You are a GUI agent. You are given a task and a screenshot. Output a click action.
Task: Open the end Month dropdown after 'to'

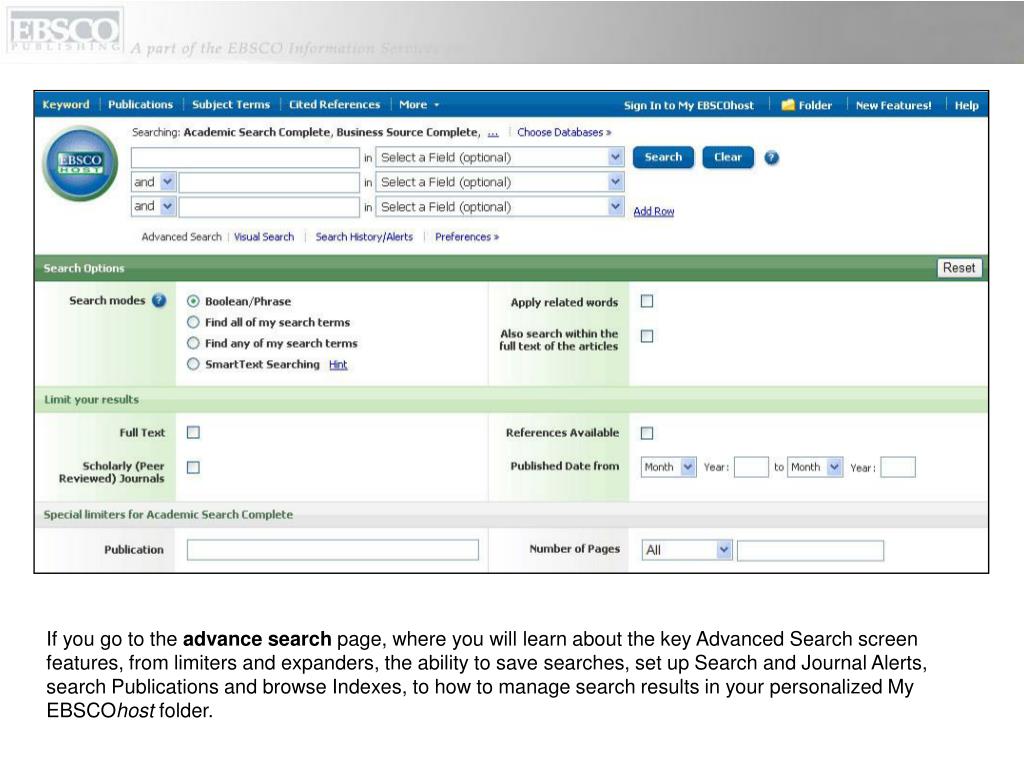coord(815,467)
